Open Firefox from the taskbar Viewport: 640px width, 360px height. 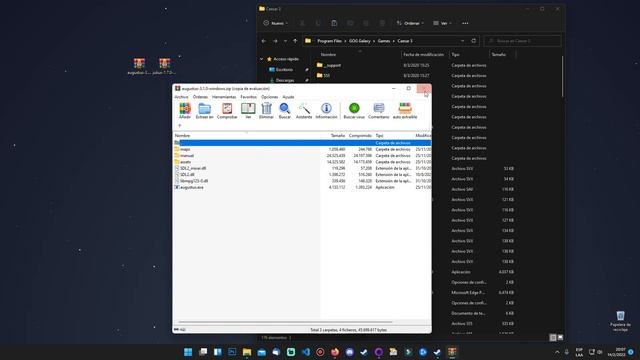(335, 352)
